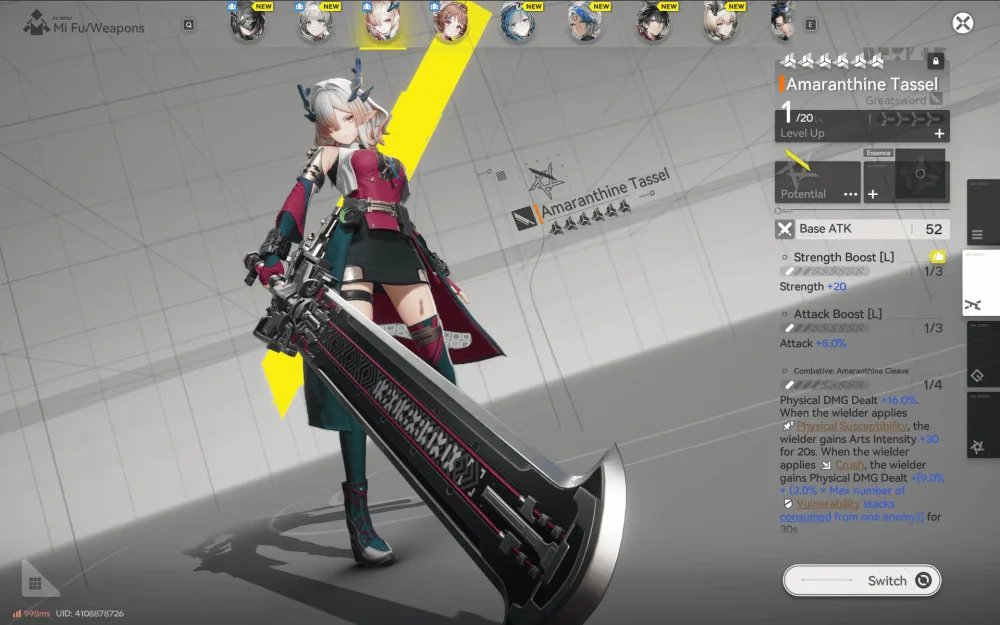
Task: Click the Attack Boost [L] skill name
Action: pos(837,314)
